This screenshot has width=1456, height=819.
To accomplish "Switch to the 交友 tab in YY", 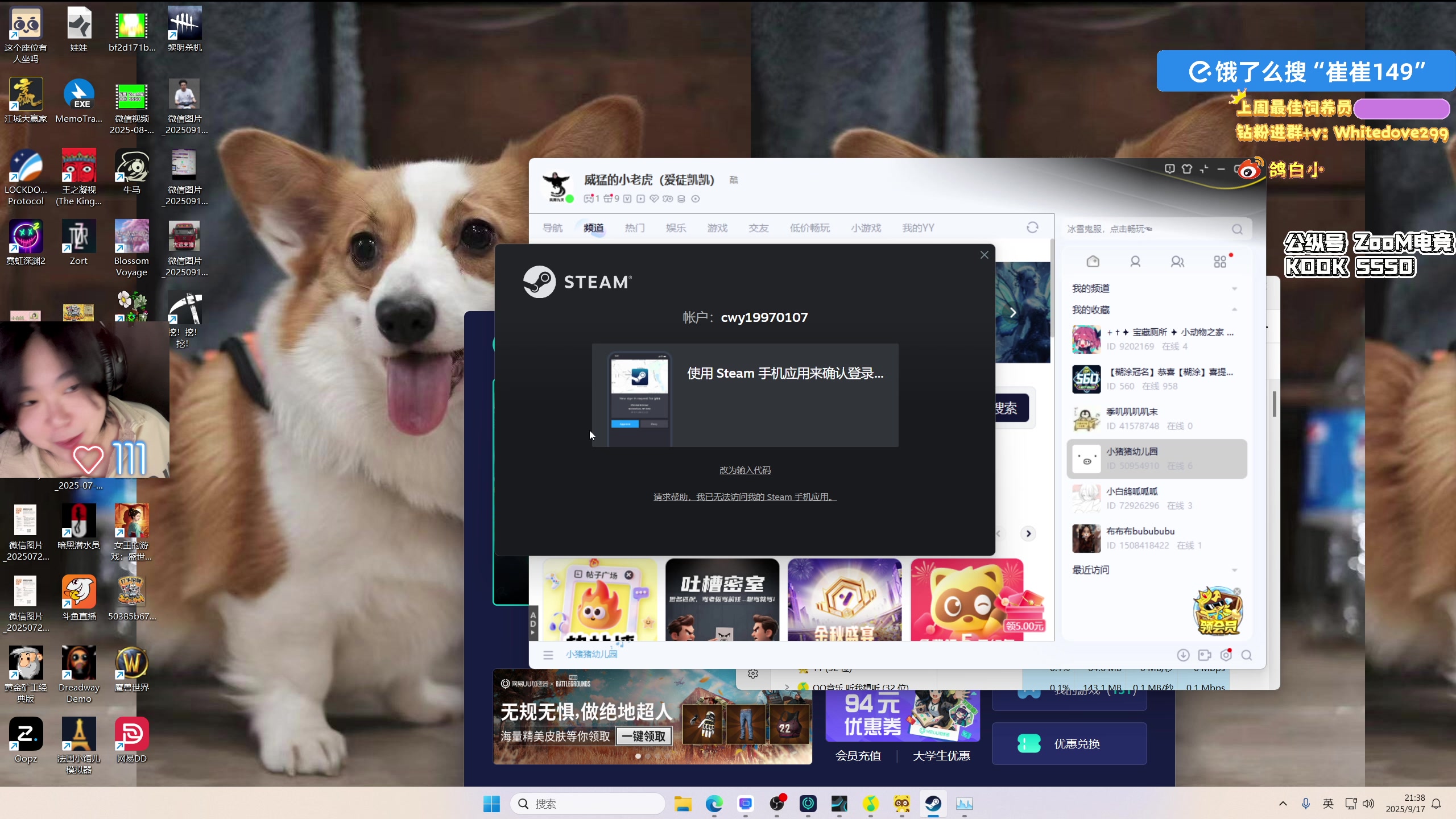I will click(x=759, y=228).
